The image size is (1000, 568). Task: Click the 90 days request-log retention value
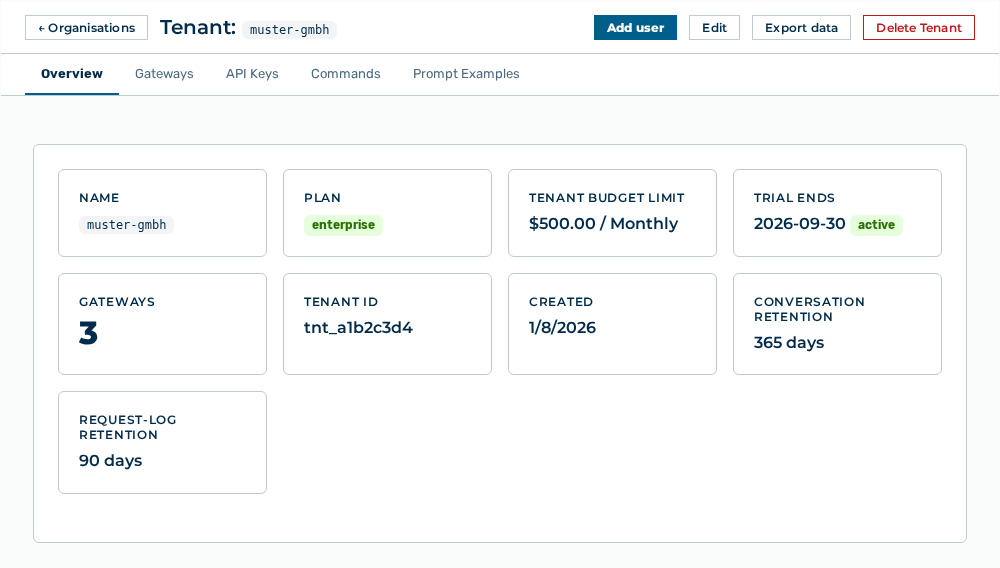pos(110,461)
